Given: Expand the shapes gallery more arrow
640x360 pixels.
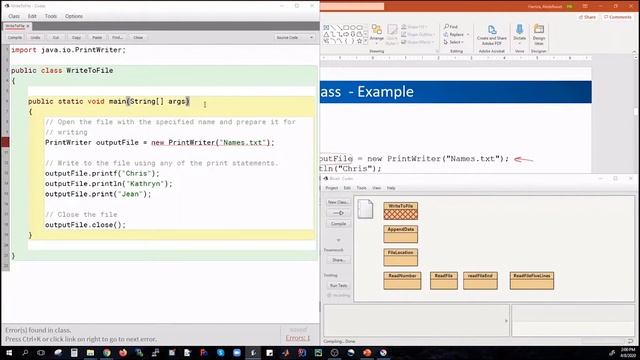Looking at the screenshot, I should coord(365,42).
